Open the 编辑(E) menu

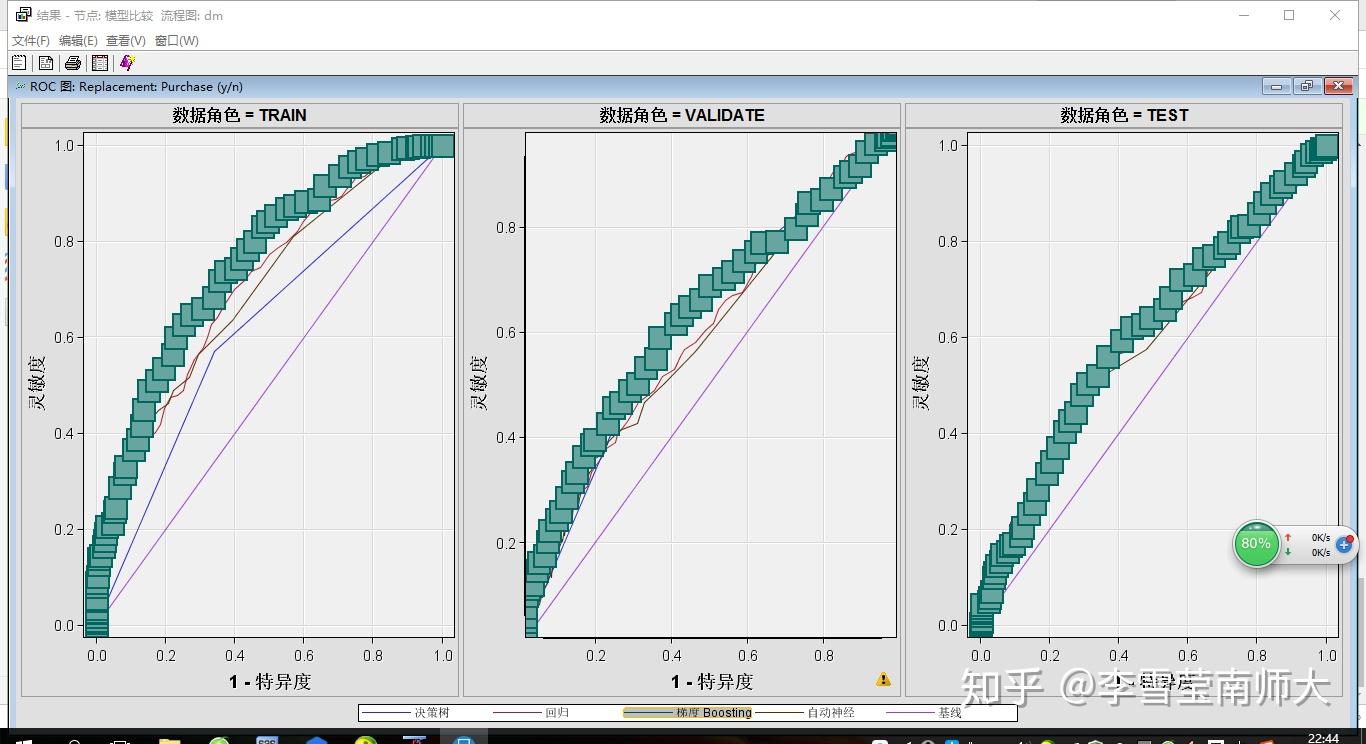78,41
